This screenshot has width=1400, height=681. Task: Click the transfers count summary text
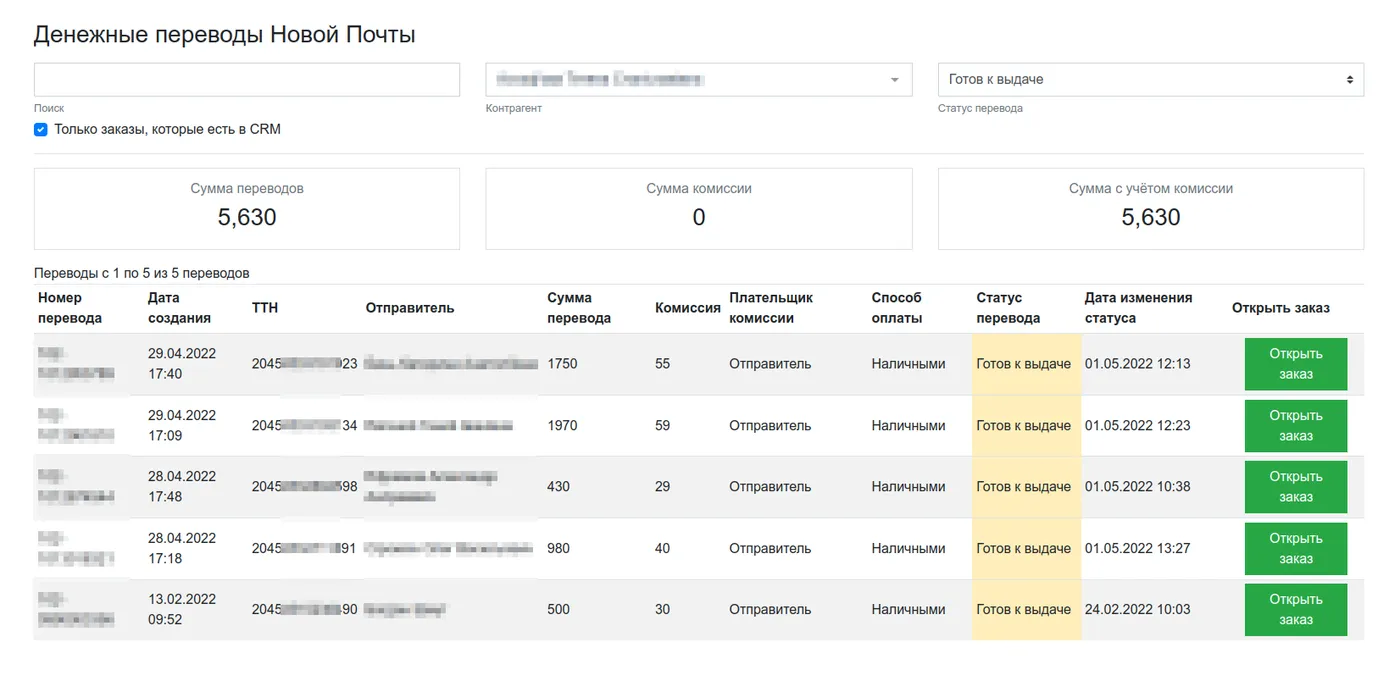pos(142,273)
